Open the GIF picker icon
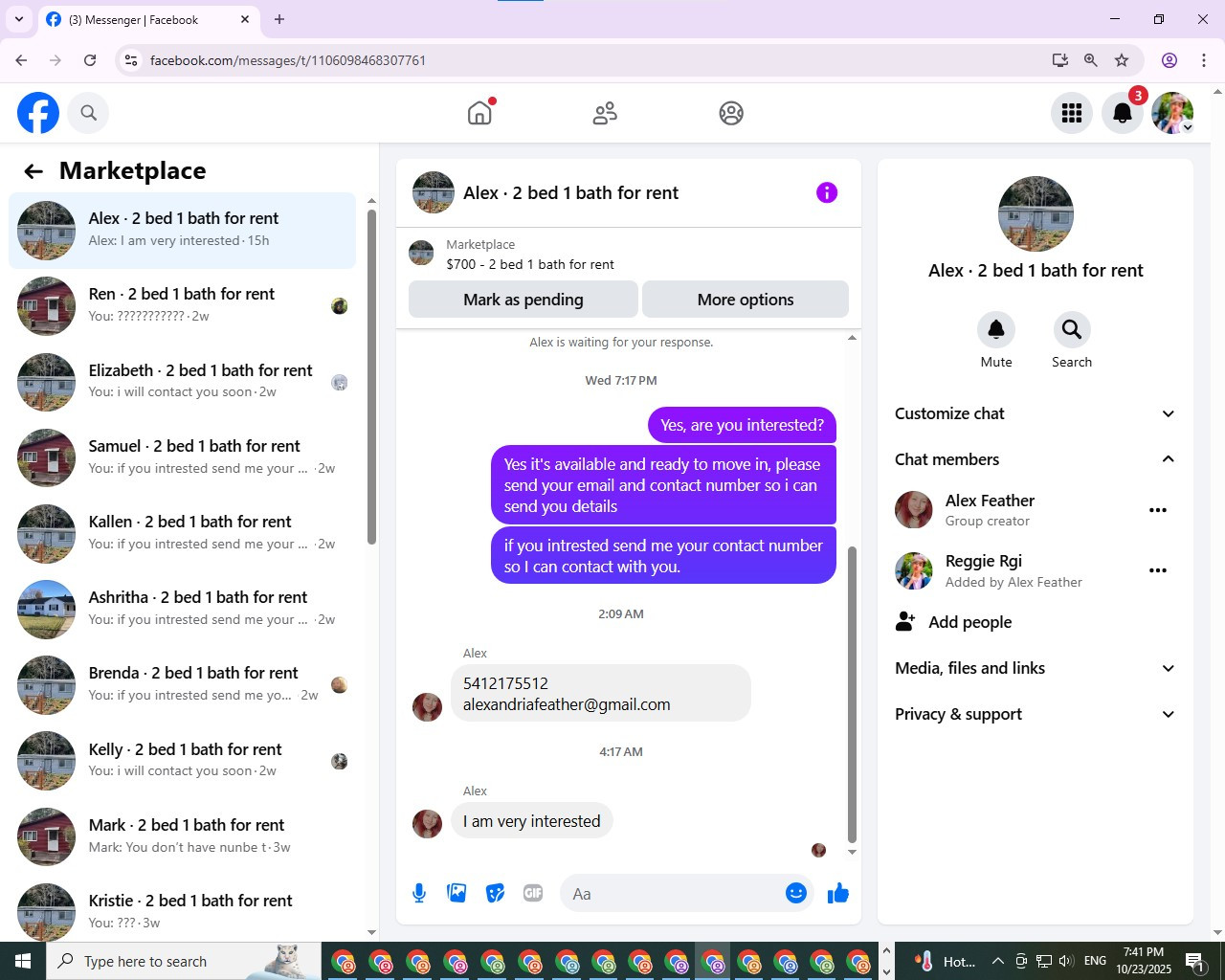 pos(533,893)
